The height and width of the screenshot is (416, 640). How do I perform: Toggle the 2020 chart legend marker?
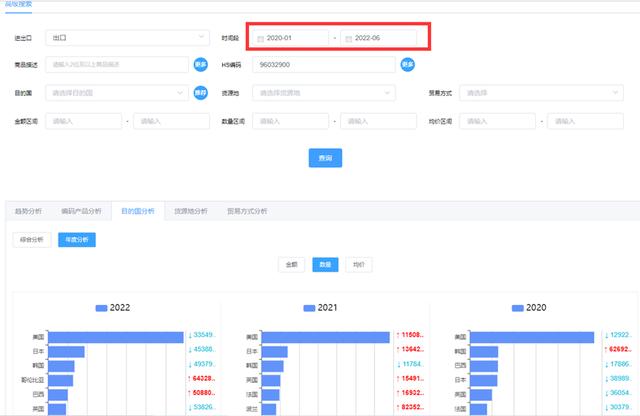coord(518,308)
